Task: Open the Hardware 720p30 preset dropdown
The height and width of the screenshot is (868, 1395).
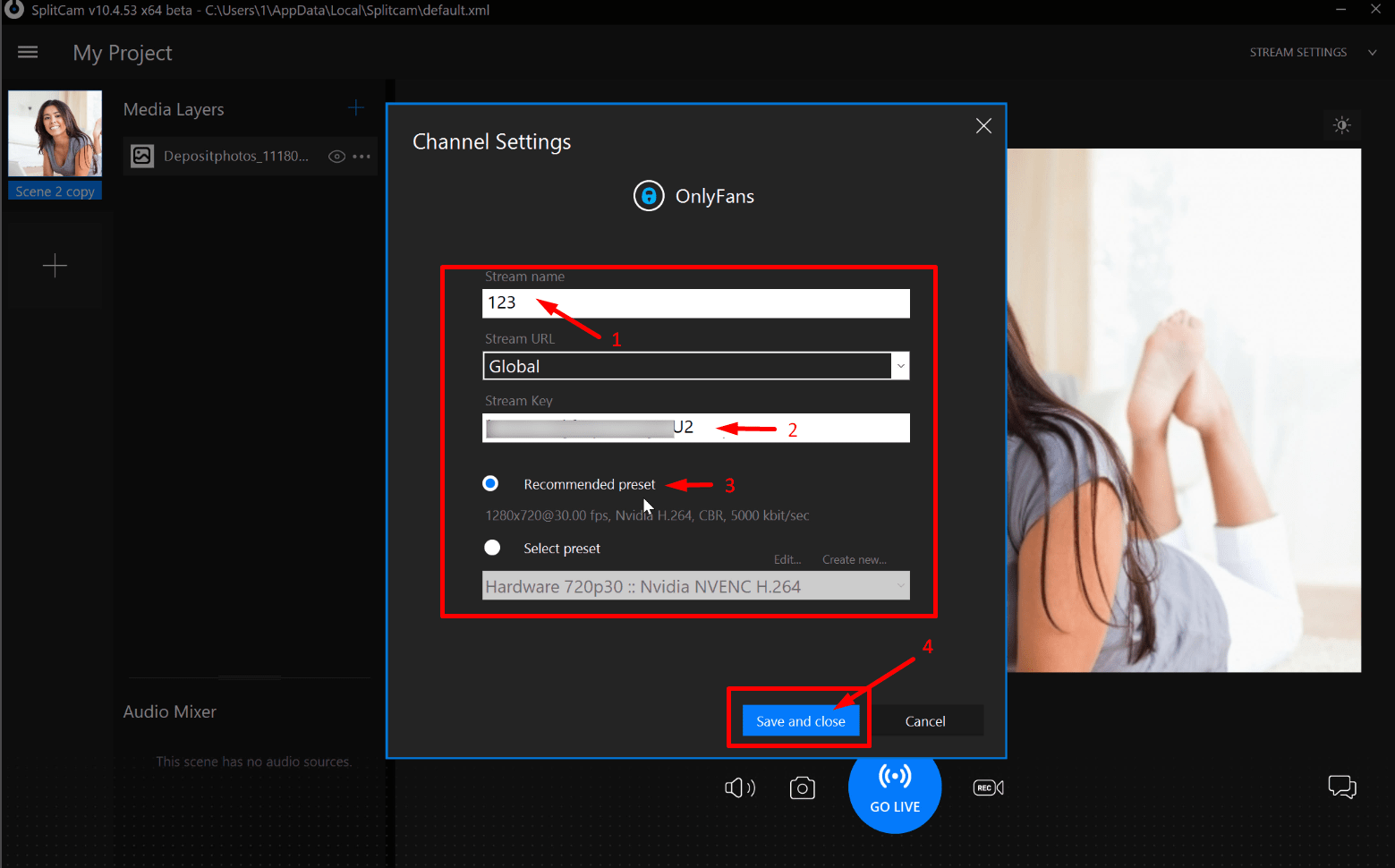Action: [900, 585]
